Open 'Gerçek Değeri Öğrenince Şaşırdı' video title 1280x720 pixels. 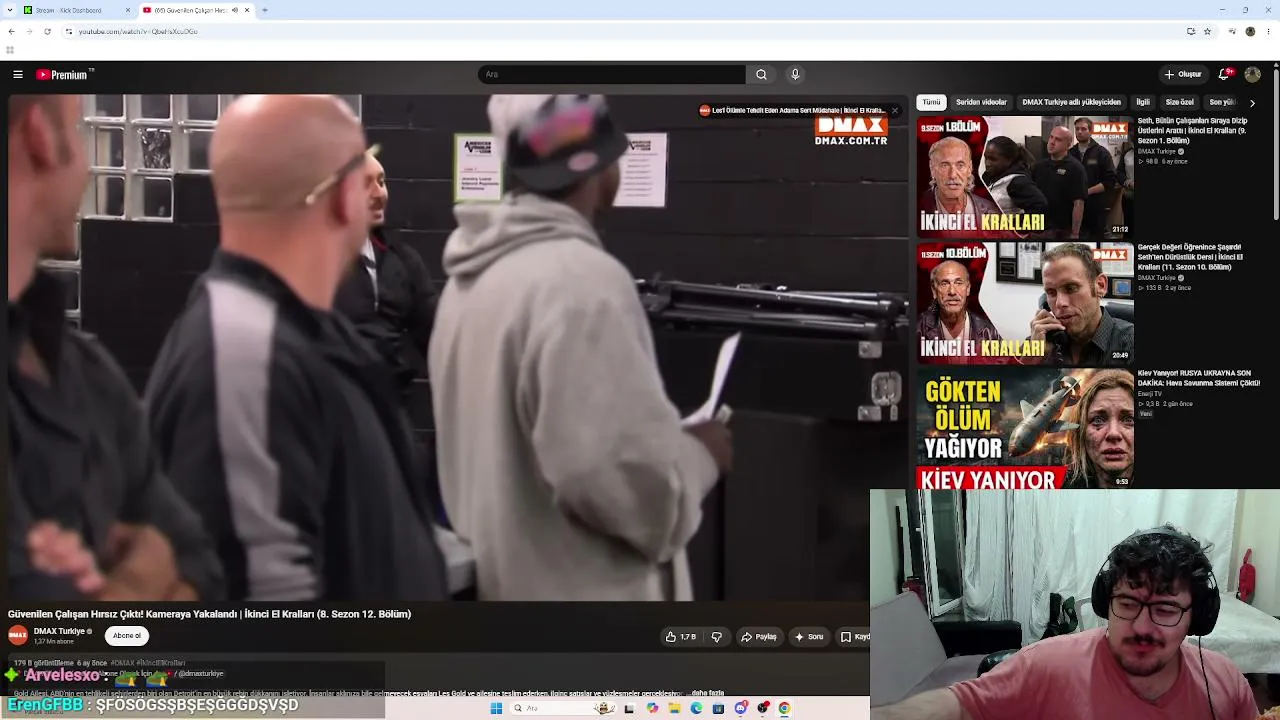1191,257
